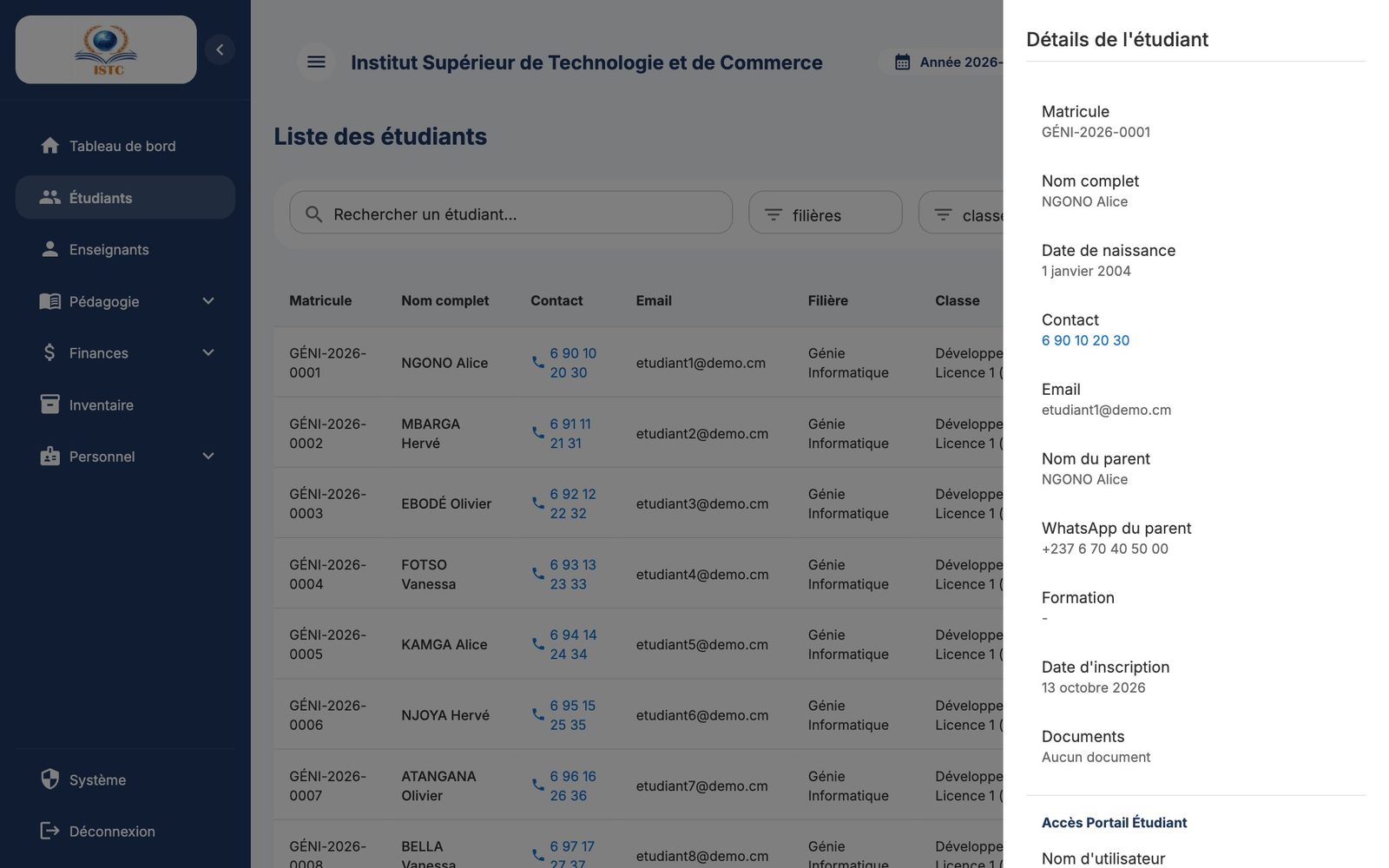Go to Tableau de bord

[x=125, y=146]
